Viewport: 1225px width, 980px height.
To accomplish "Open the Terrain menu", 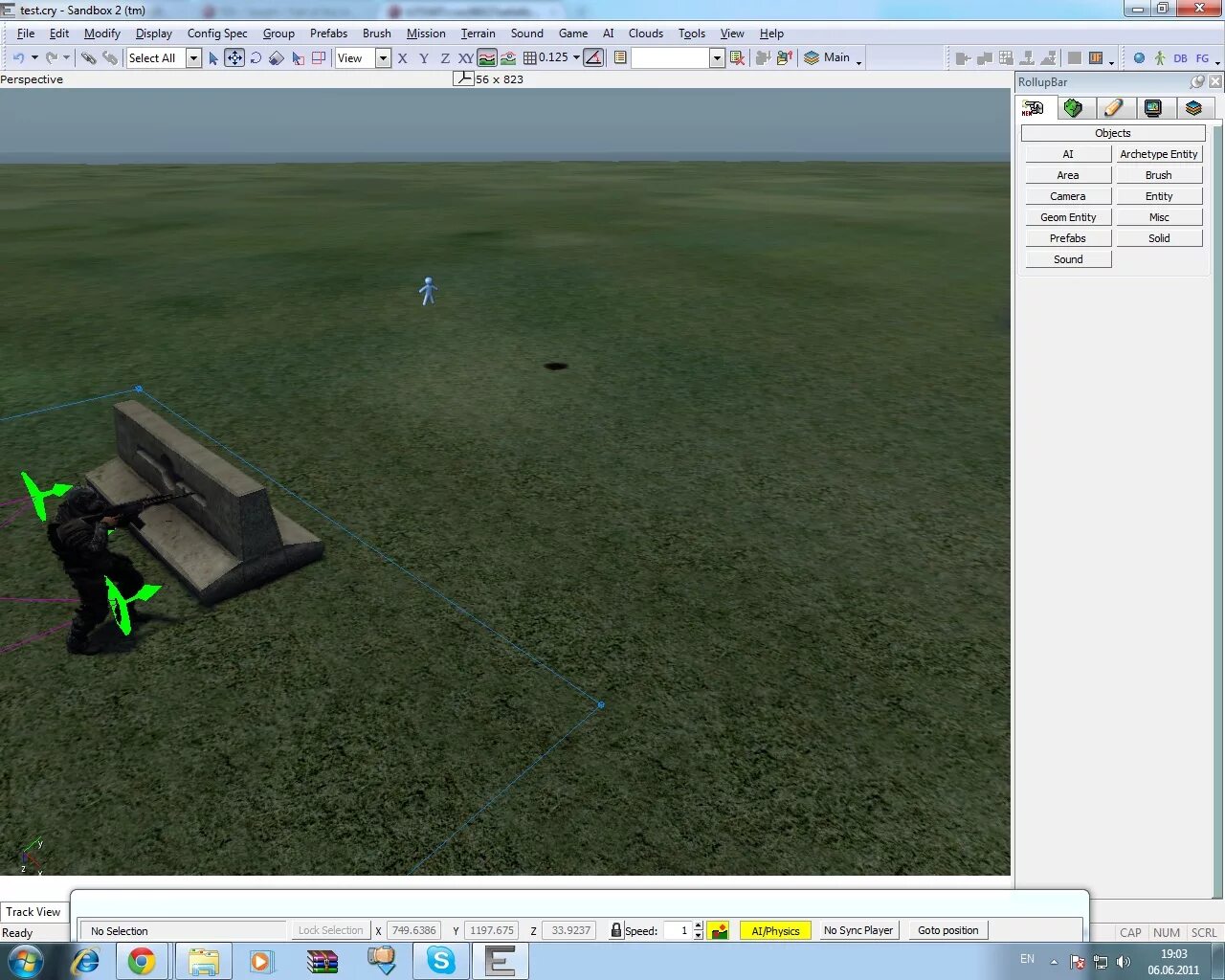I will [478, 33].
